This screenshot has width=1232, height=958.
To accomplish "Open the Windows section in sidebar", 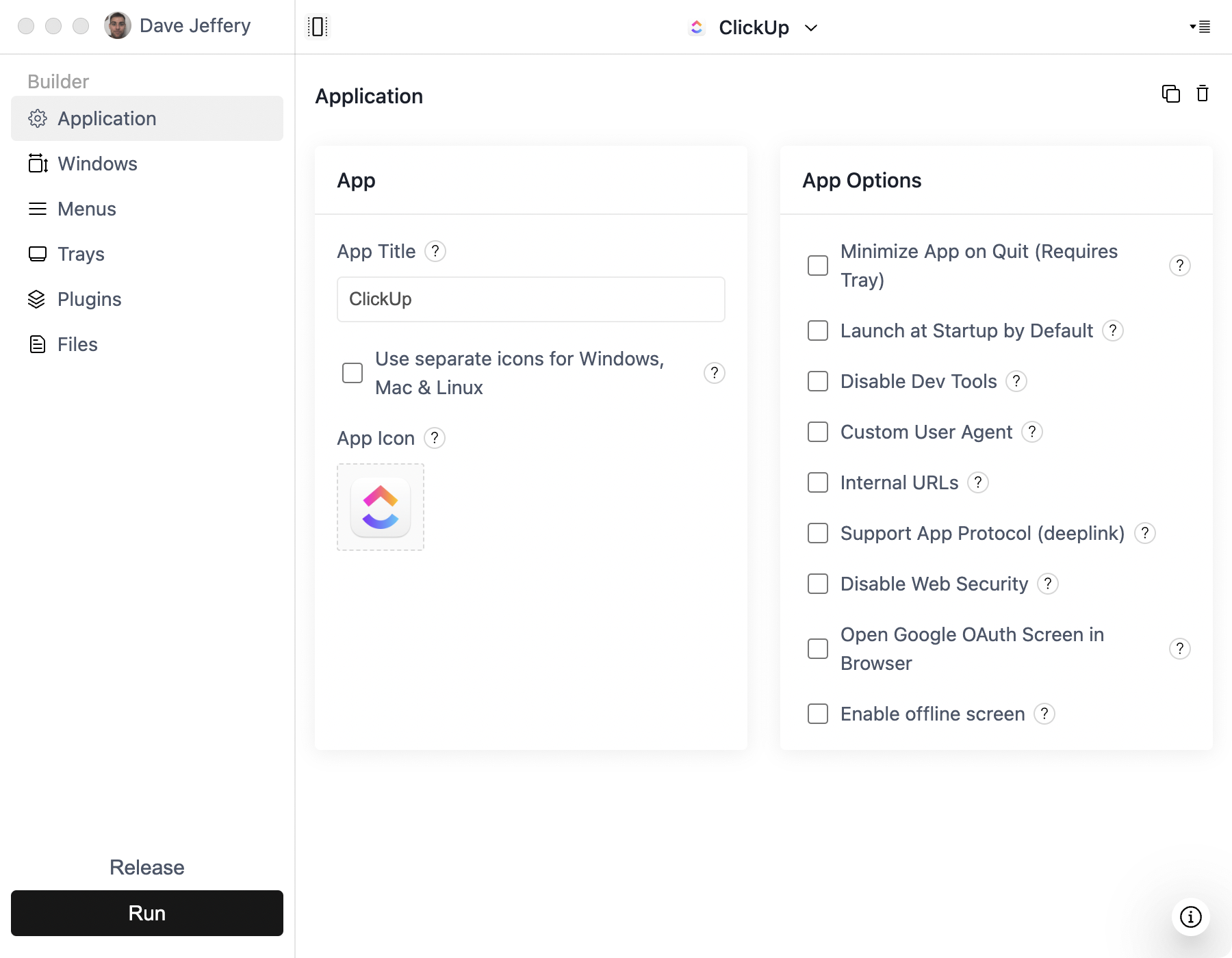I will pos(97,164).
